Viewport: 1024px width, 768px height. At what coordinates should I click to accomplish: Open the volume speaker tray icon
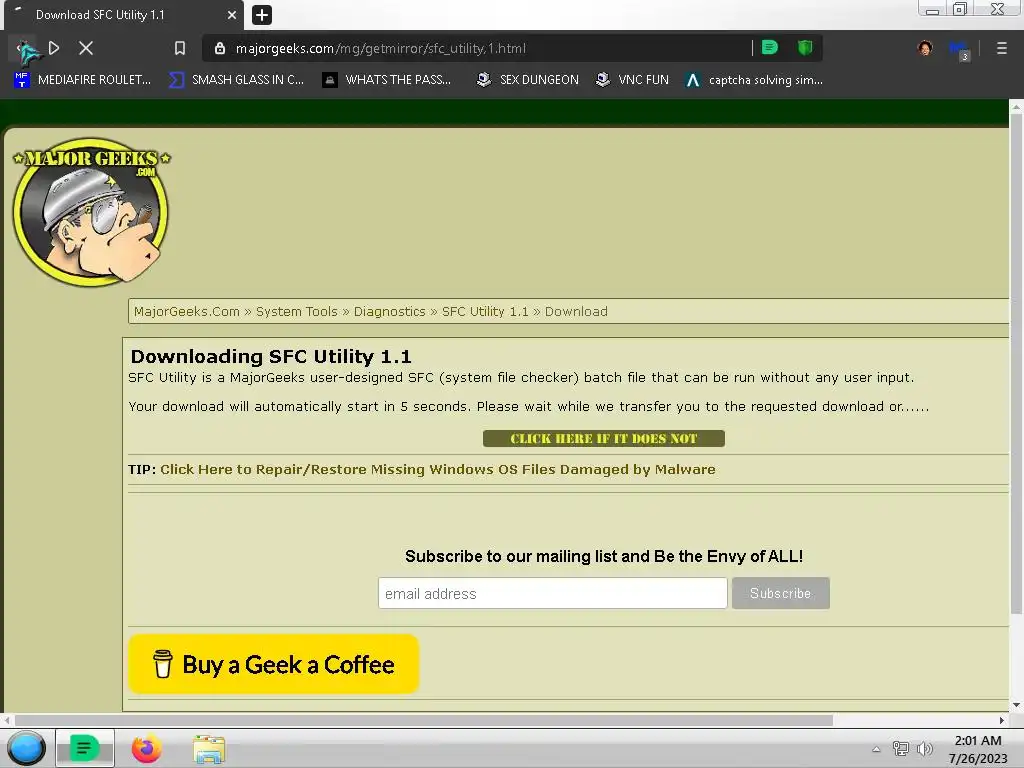coord(925,749)
